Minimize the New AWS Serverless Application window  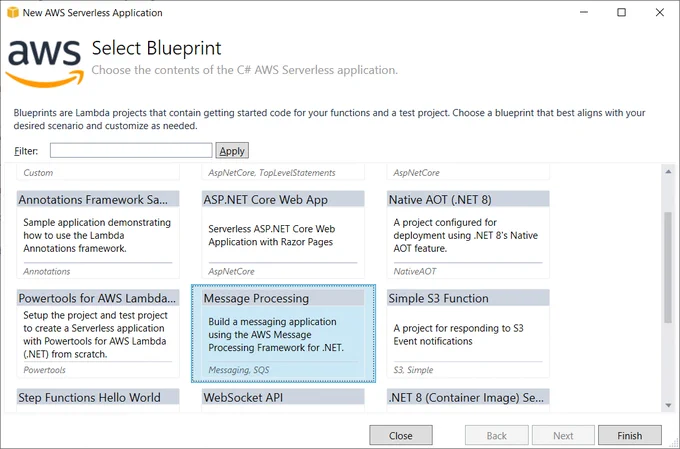pyautogui.click(x=584, y=12)
